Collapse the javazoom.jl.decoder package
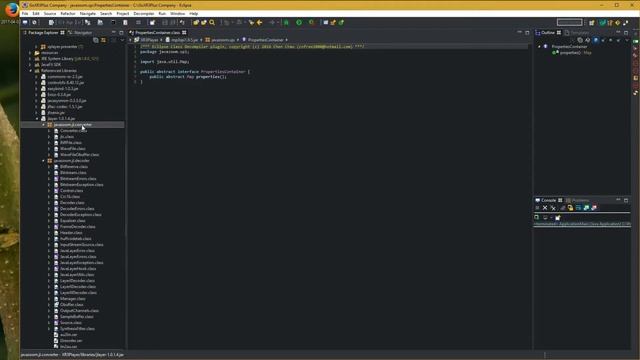 coord(43,160)
